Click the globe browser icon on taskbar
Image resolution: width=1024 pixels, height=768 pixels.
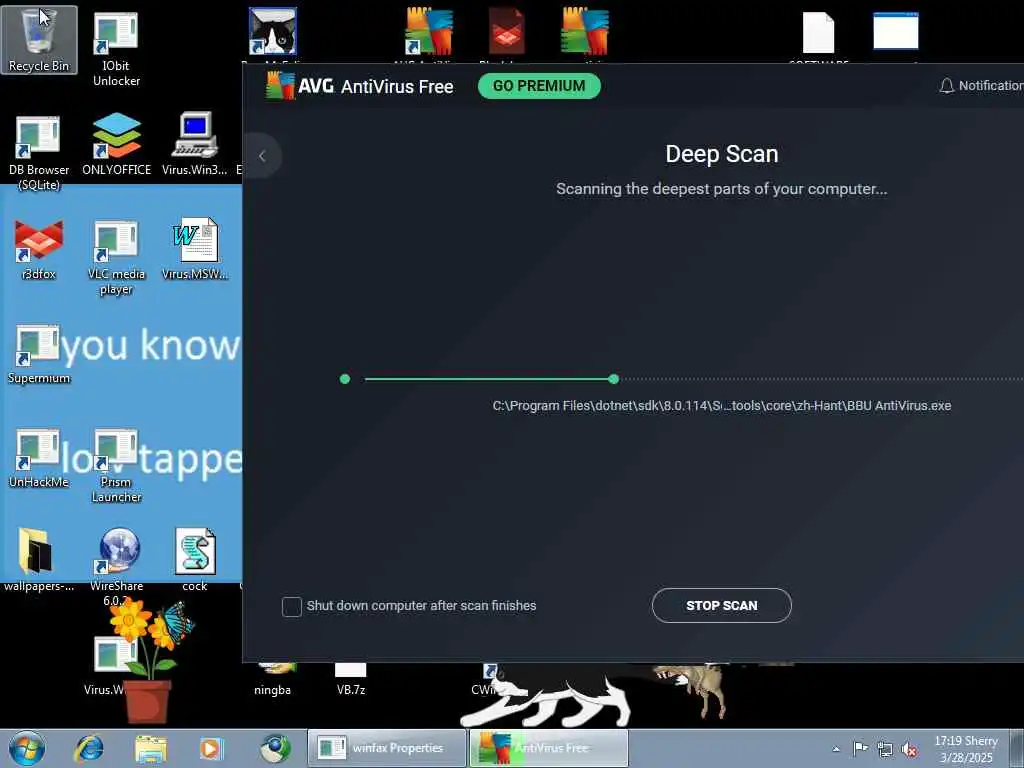[275, 749]
